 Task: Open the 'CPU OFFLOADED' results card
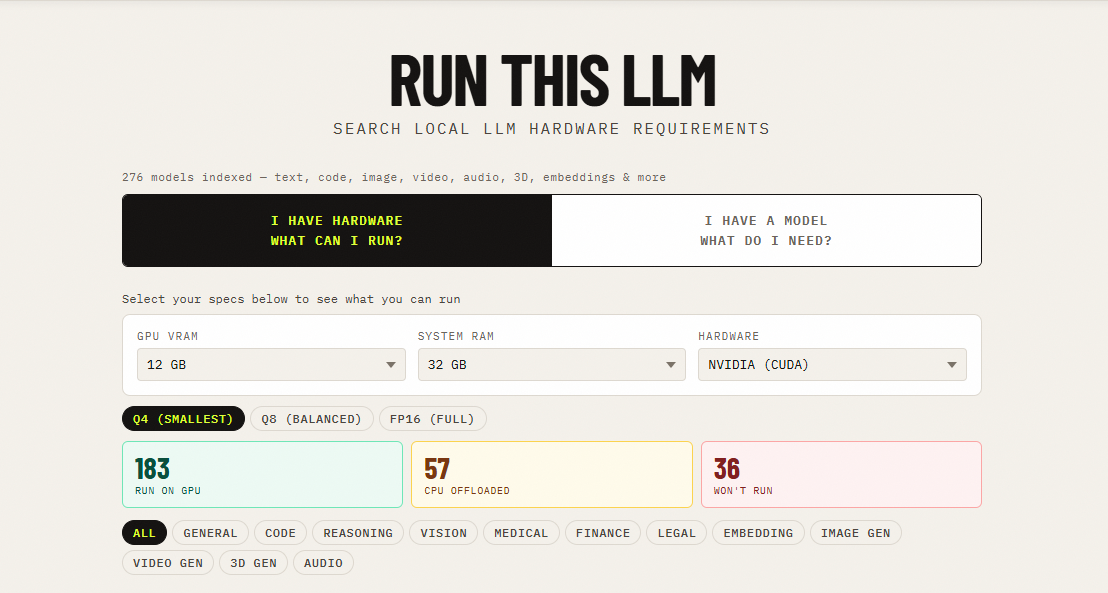coord(552,474)
